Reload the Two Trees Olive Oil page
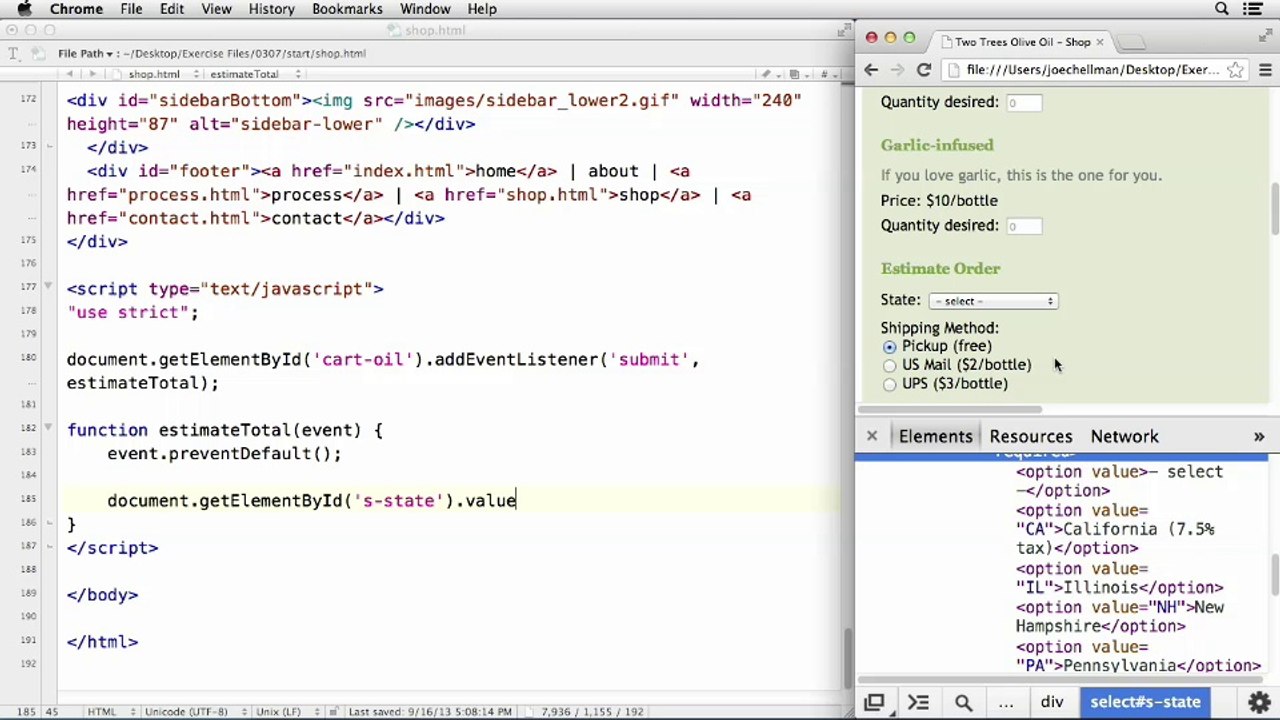Viewport: 1280px width, 720px height. [924, 70]
